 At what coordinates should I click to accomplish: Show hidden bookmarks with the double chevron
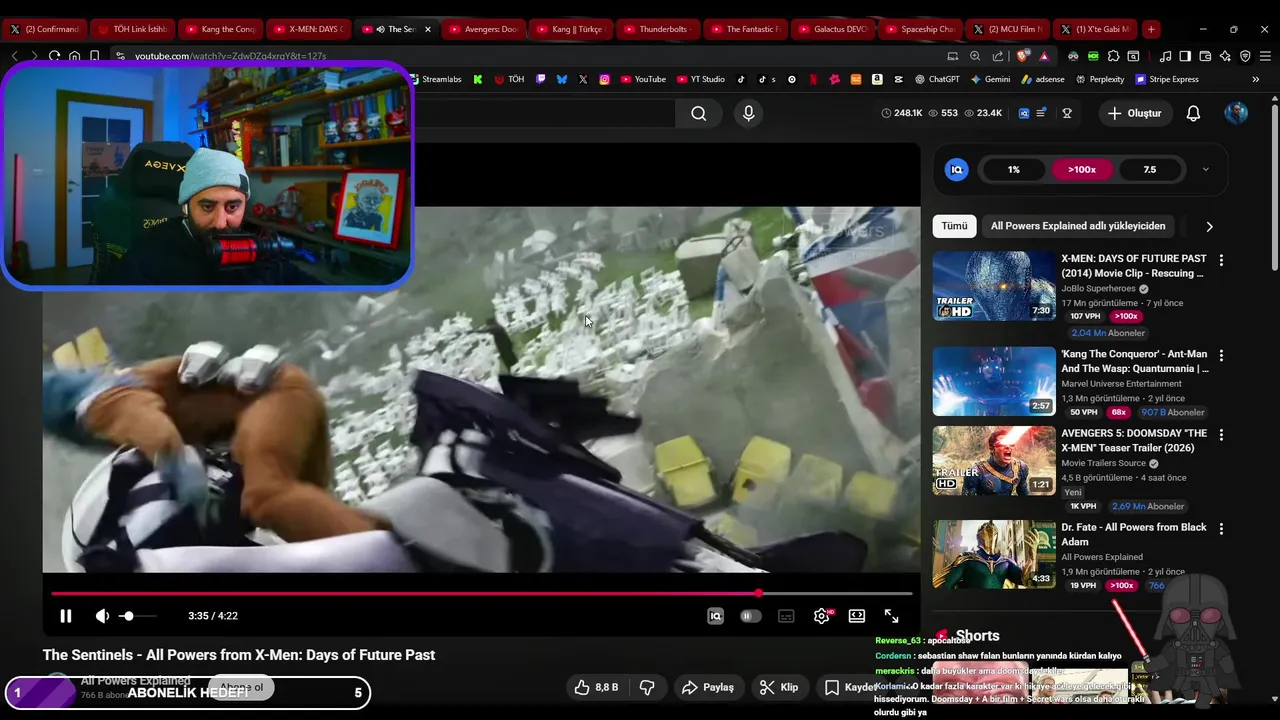pyautogui.click(x=1256, y=79)
